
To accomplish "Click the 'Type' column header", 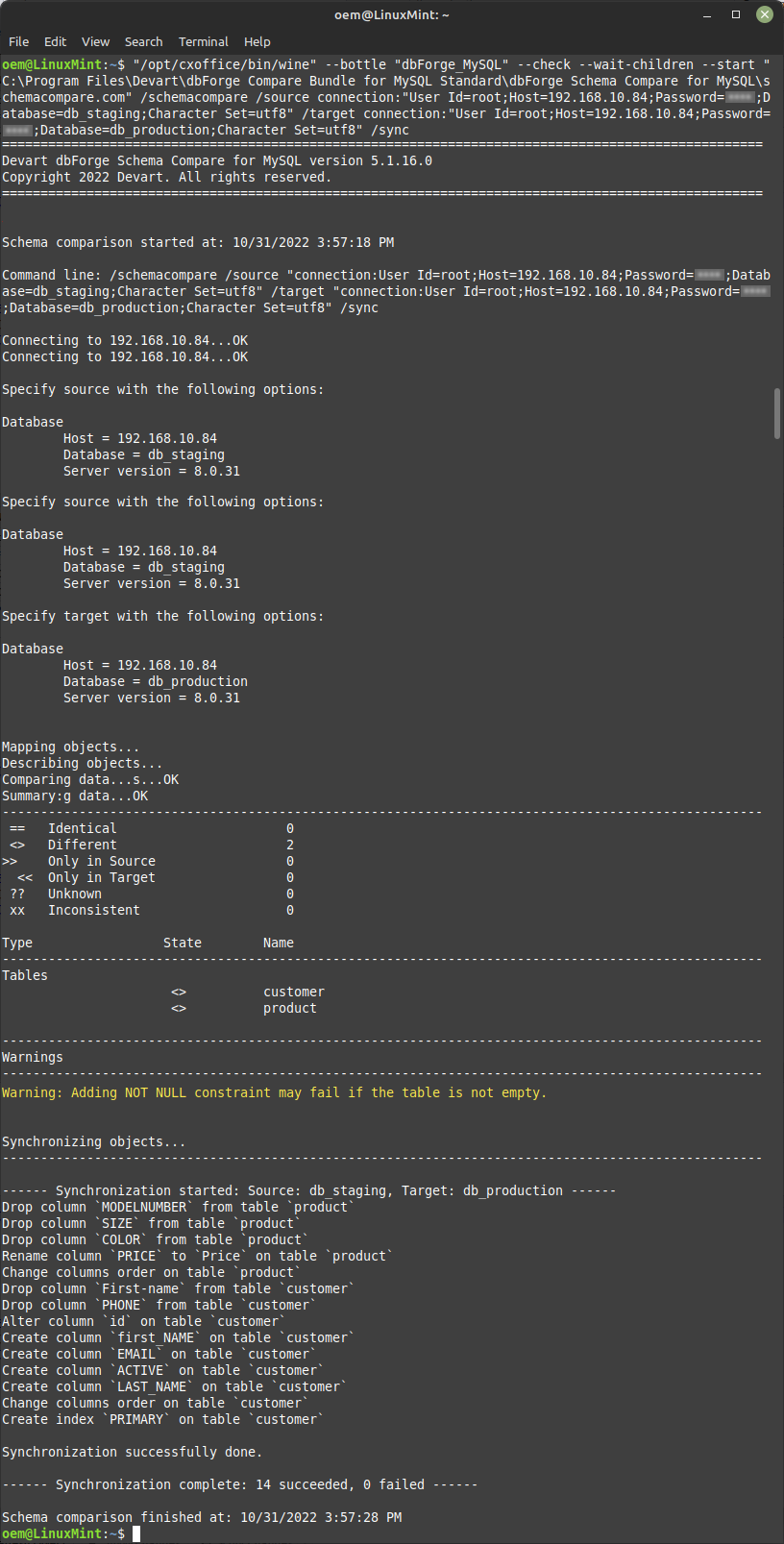I will point(17,943).
